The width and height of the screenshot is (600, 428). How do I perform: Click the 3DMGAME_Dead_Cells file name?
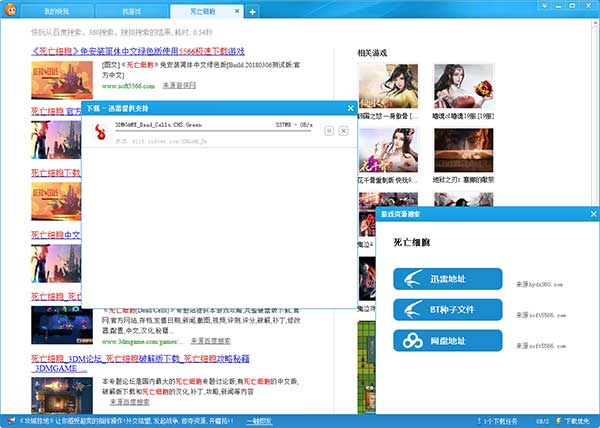point(158,125)
